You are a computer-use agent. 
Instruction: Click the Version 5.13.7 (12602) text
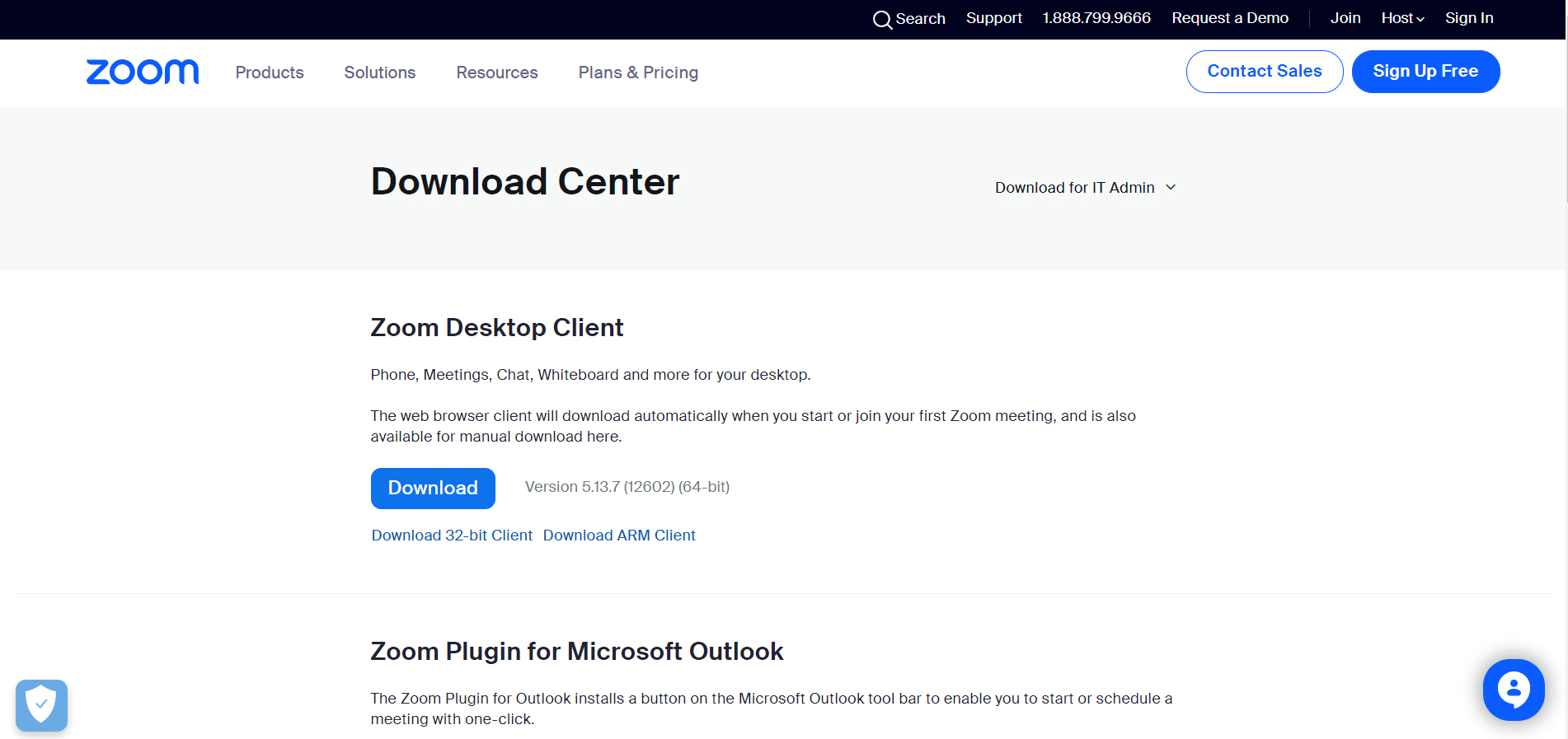tap(627, 487)
